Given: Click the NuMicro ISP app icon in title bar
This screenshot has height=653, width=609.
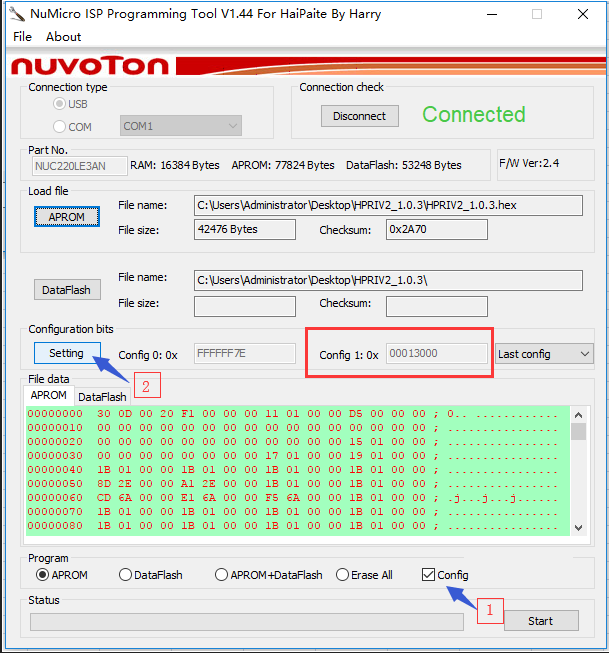Looking at the screenshot, I should point(17,14).
